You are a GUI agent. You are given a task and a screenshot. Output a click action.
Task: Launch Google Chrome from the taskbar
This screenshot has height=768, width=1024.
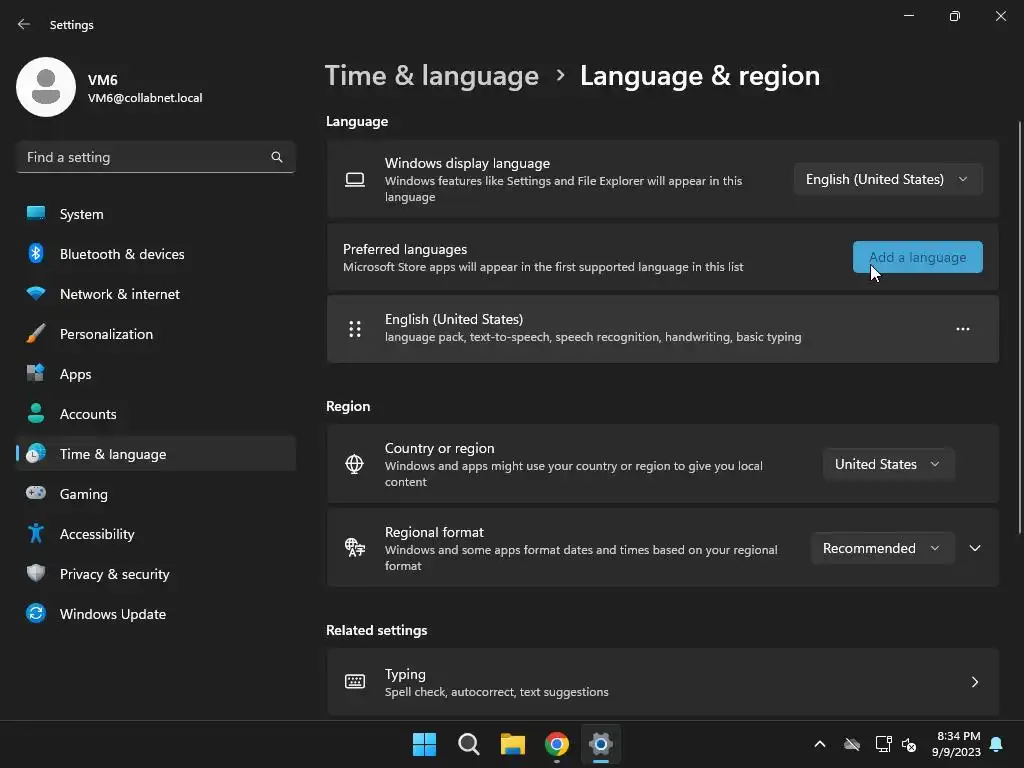coord(556,744)
